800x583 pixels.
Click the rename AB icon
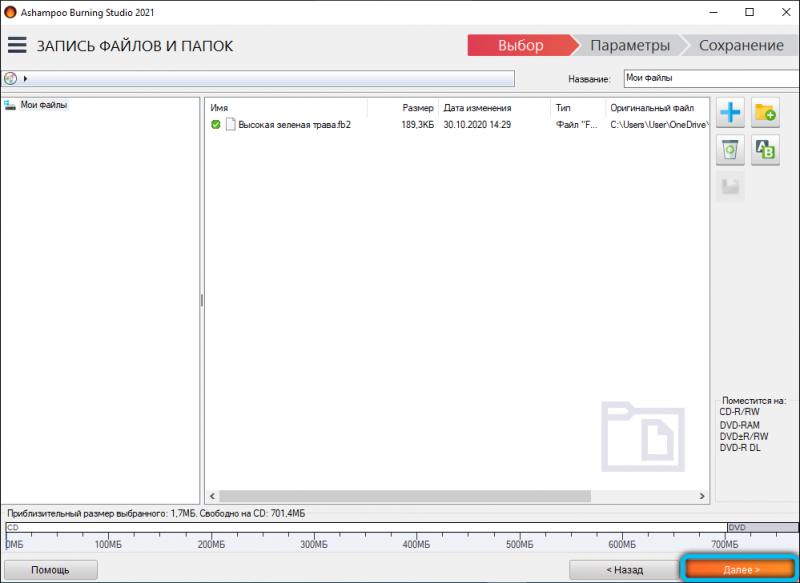765,150
